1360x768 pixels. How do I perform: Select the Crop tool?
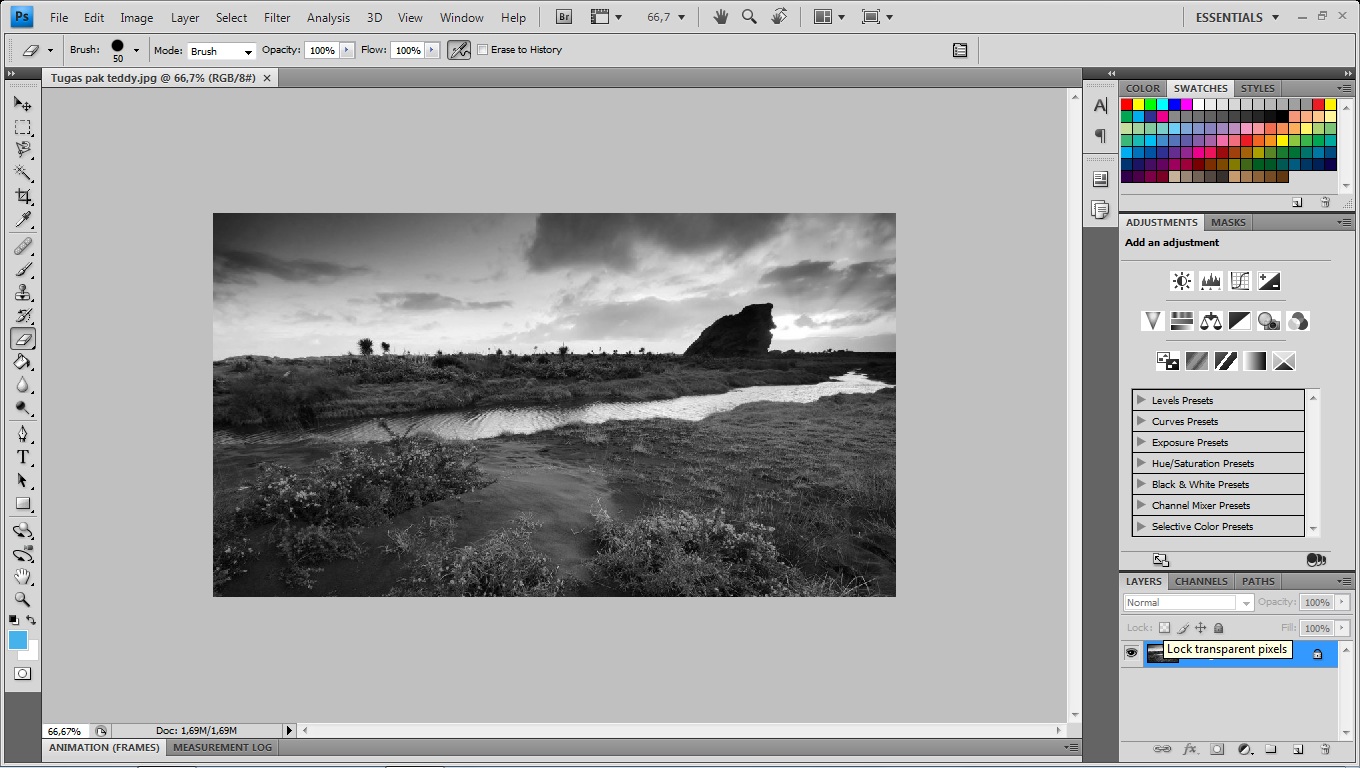tap(23, 196)
